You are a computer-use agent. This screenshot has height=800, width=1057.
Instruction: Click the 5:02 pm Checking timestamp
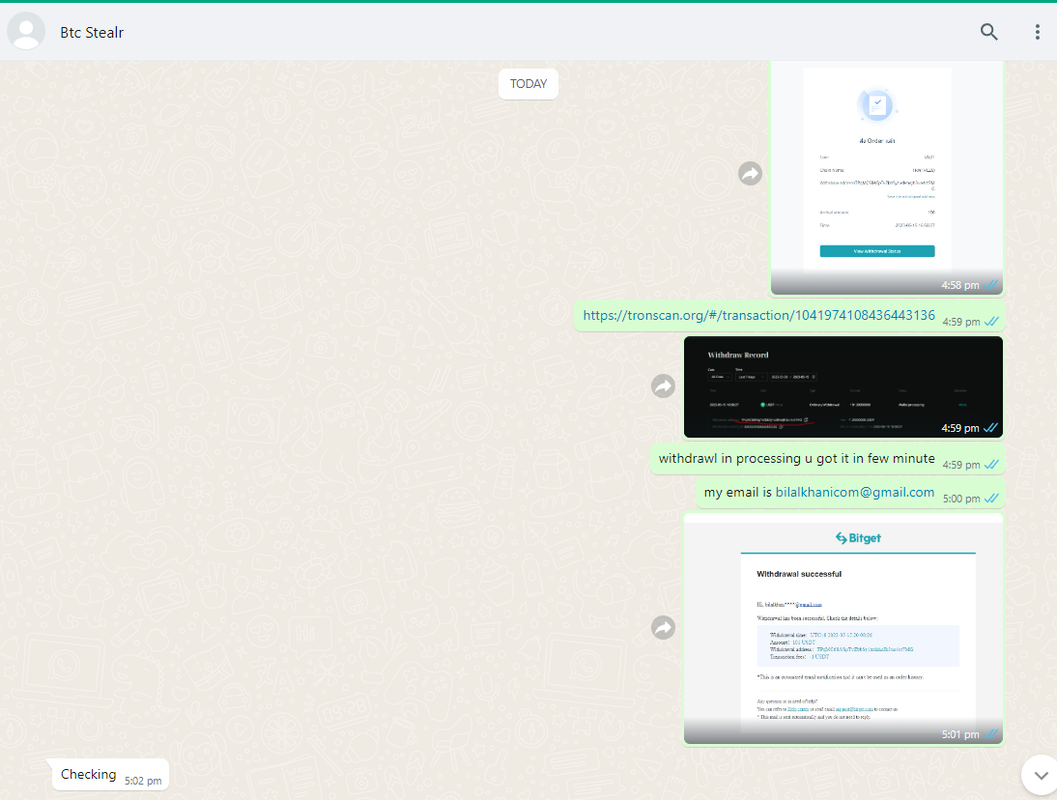click(x=143, y=781)
